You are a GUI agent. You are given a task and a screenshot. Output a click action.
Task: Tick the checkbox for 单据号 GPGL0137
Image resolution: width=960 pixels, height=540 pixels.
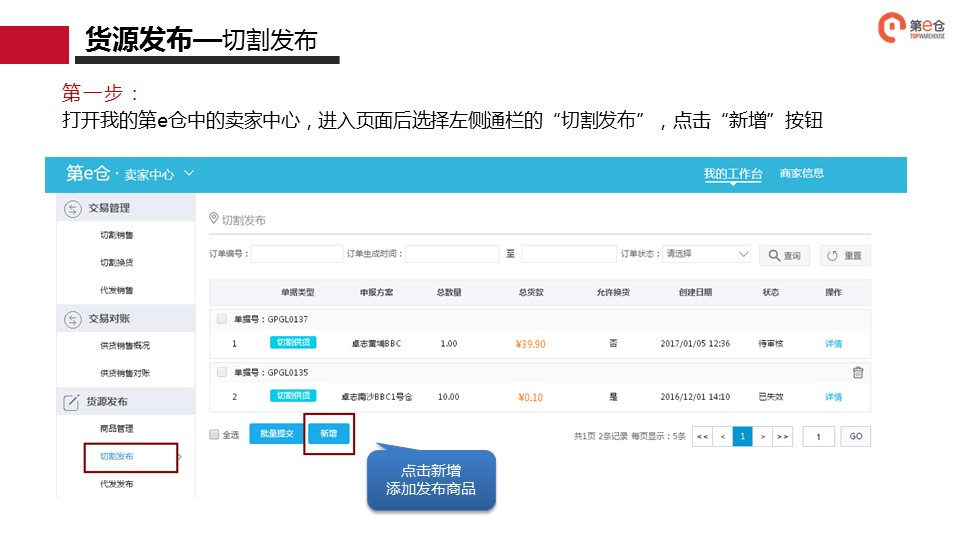222,319
